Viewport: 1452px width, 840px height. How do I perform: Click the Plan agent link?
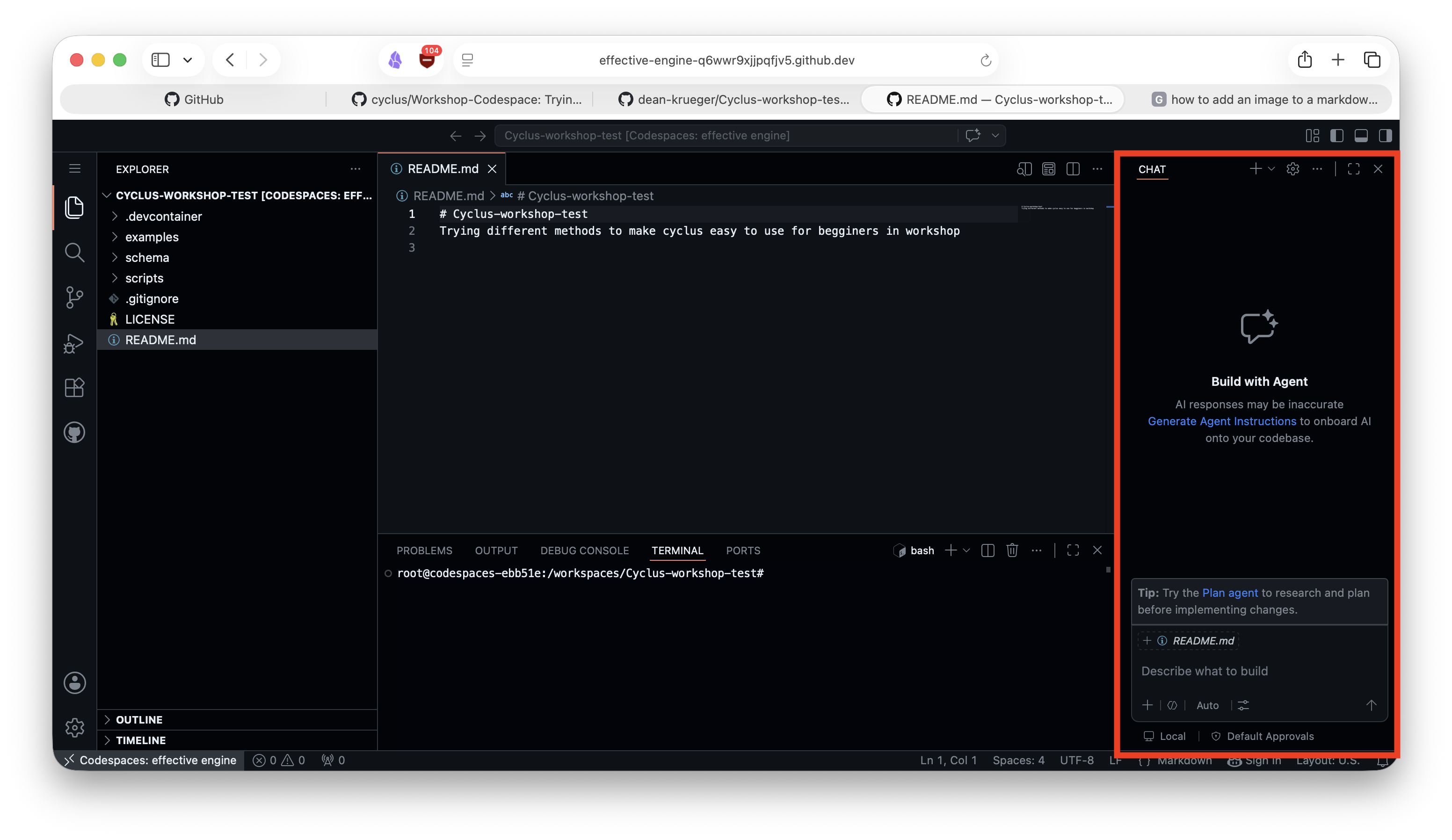pyautogui.click(x=1230, y=593)
